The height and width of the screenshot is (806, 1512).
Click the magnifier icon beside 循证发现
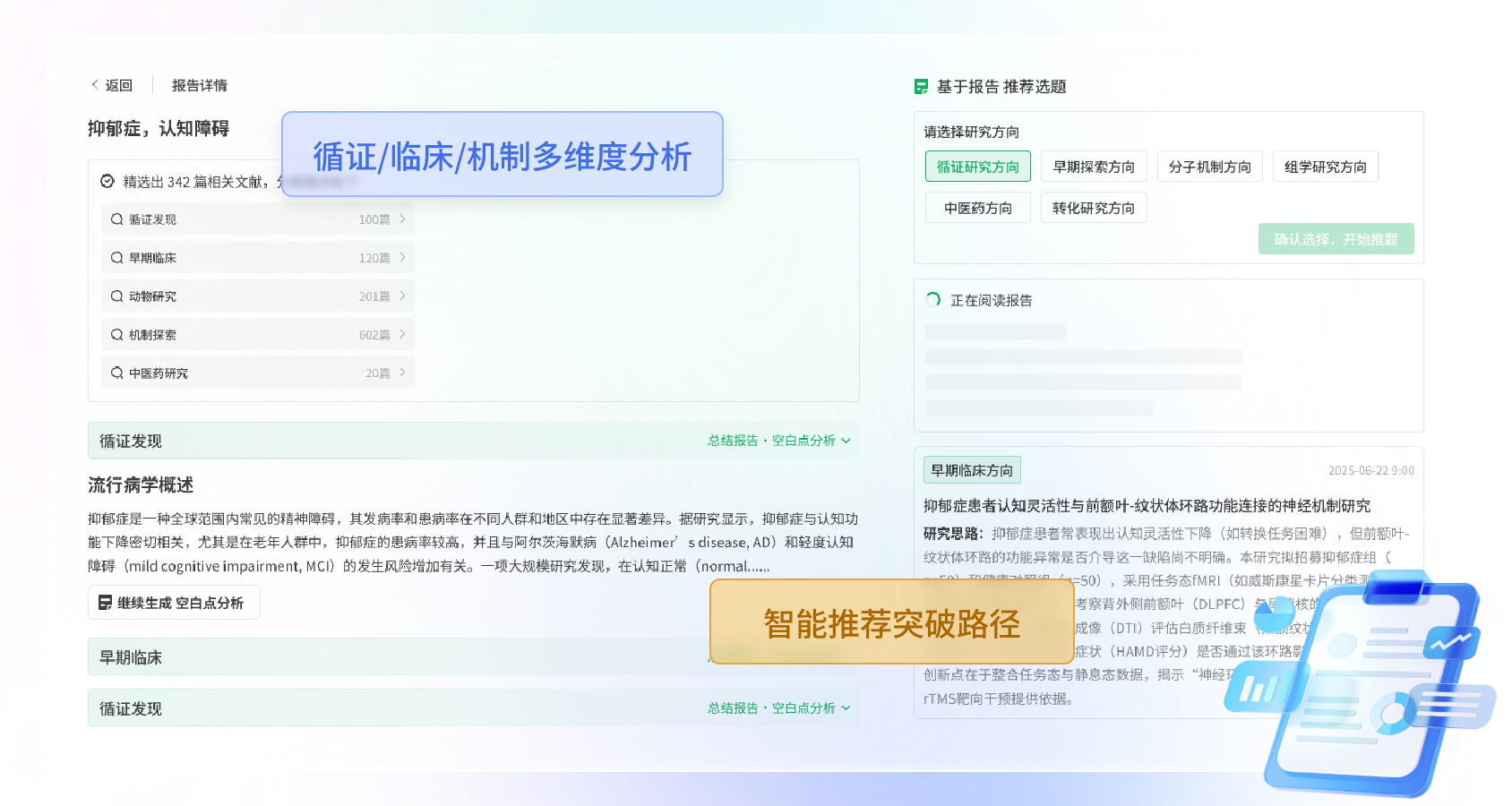coord(116,218)
